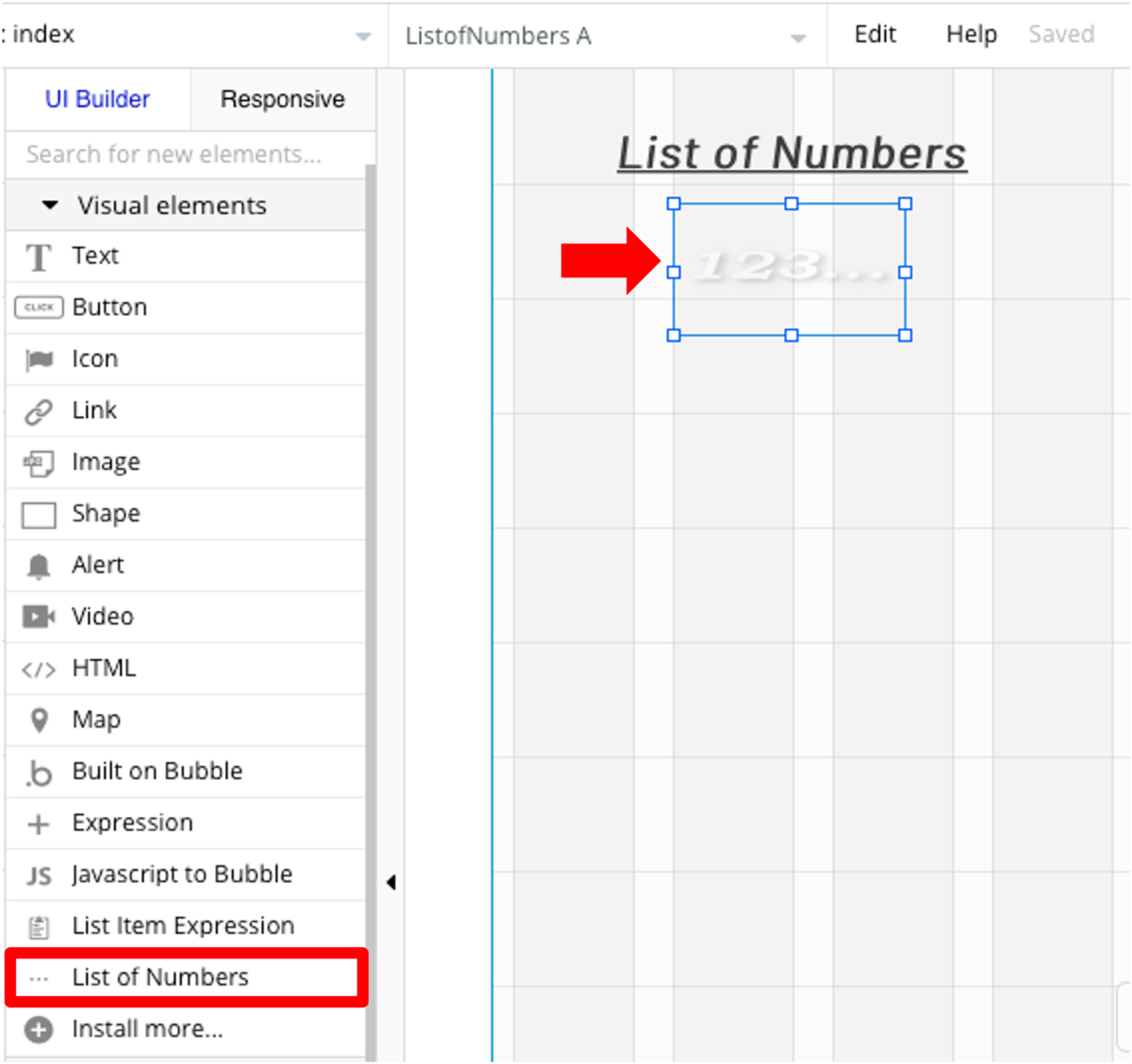Choose List of Numbers element

point(185,978)
